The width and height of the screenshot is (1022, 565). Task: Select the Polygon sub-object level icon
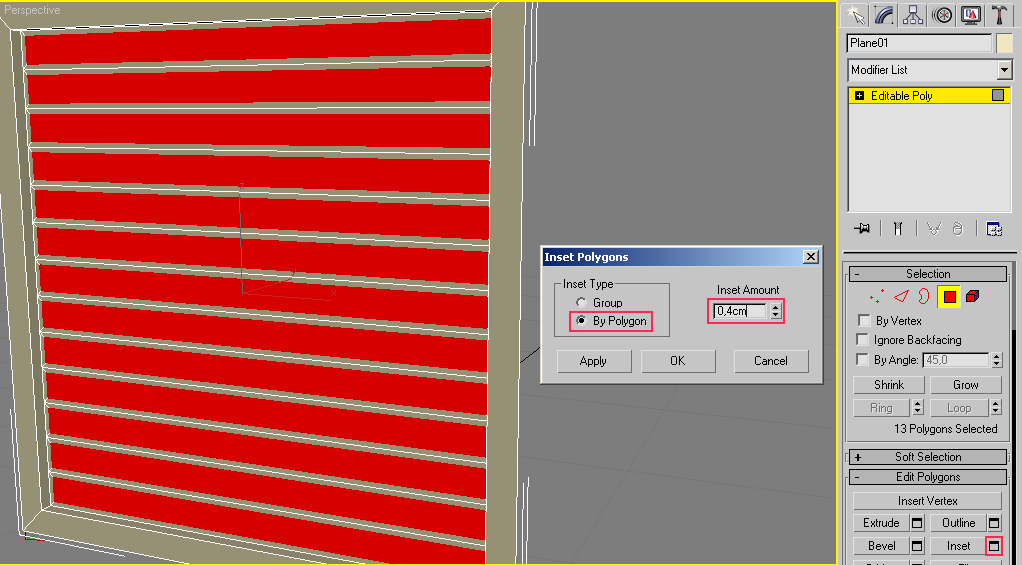pos(949,297)
